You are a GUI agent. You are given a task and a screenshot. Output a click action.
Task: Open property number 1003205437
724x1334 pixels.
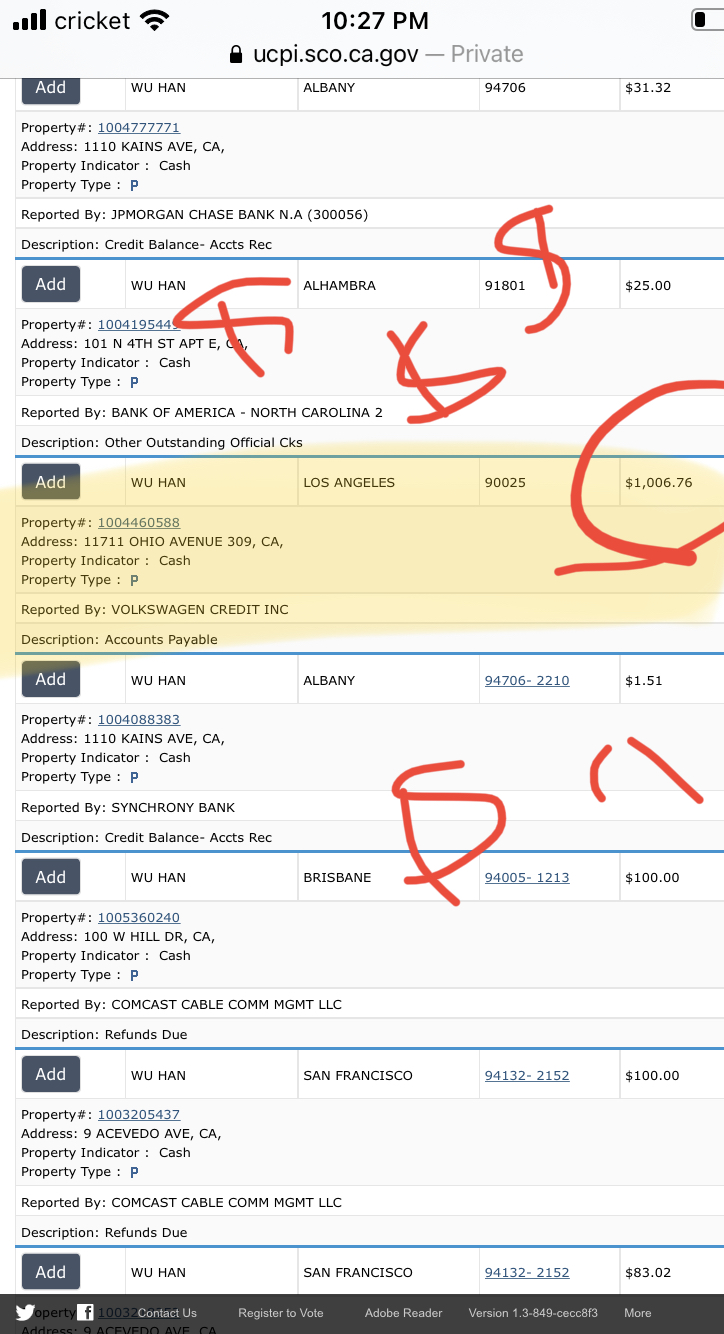tap(138, 1114)
